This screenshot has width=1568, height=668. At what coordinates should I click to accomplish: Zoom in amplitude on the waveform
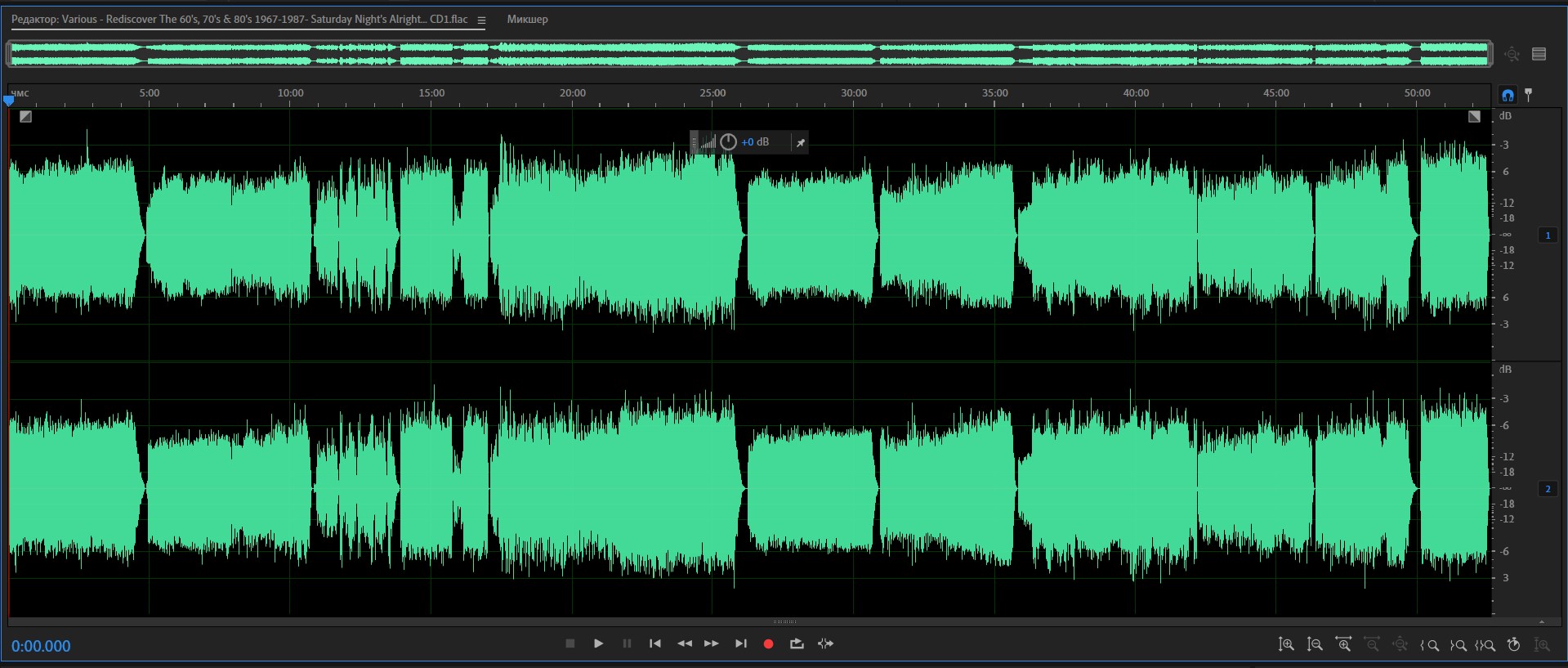coord(1286,644)
